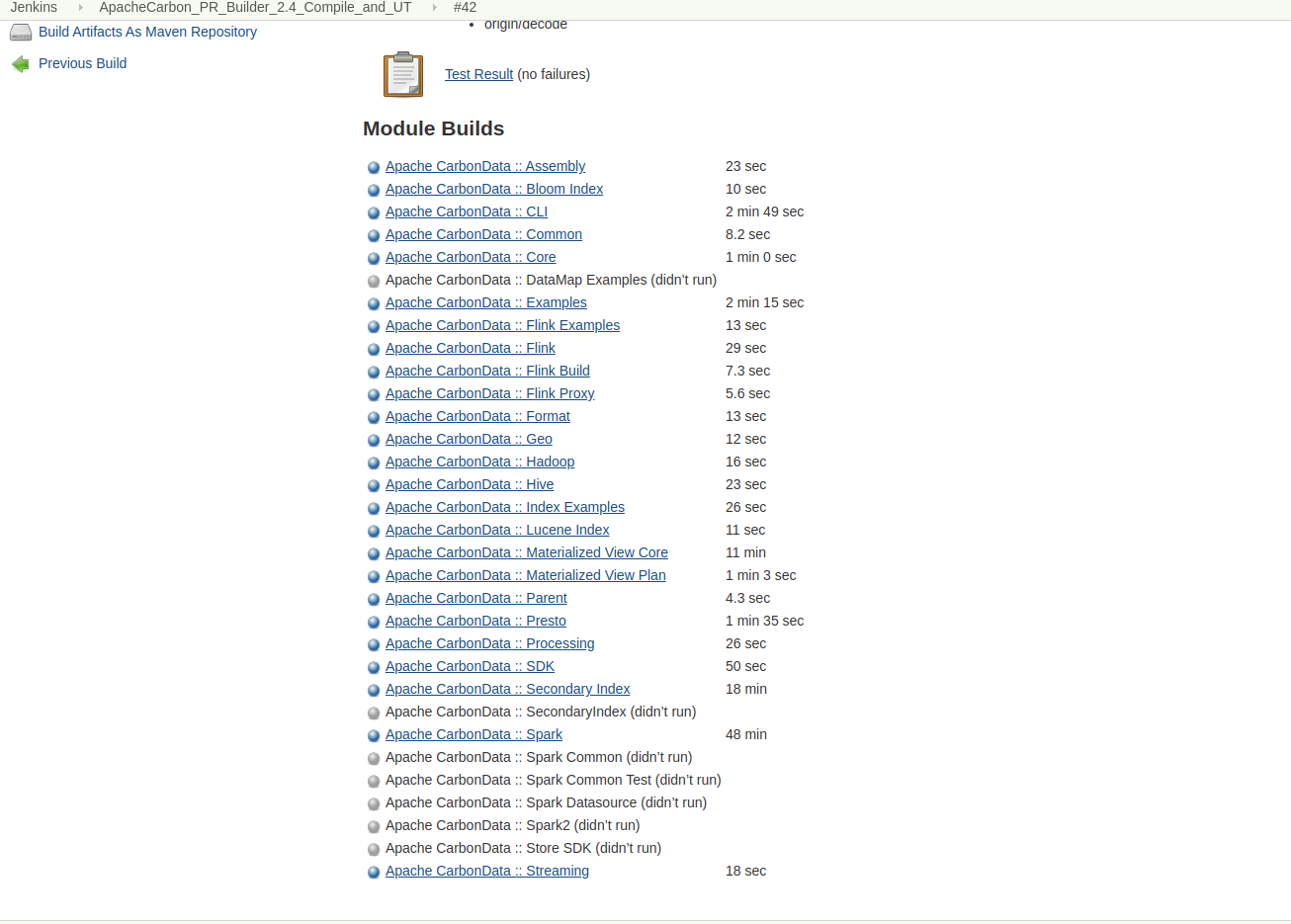
Task: Click the blue status ball beside Bloom Index
Action: 374,190
